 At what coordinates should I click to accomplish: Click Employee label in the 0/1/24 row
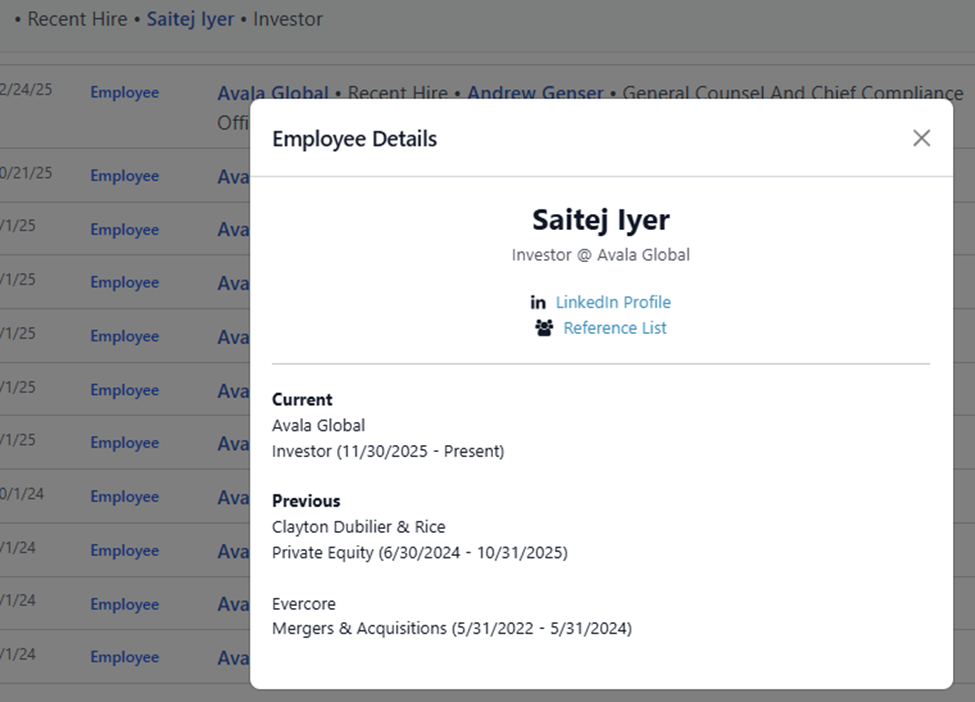(124, 496)
